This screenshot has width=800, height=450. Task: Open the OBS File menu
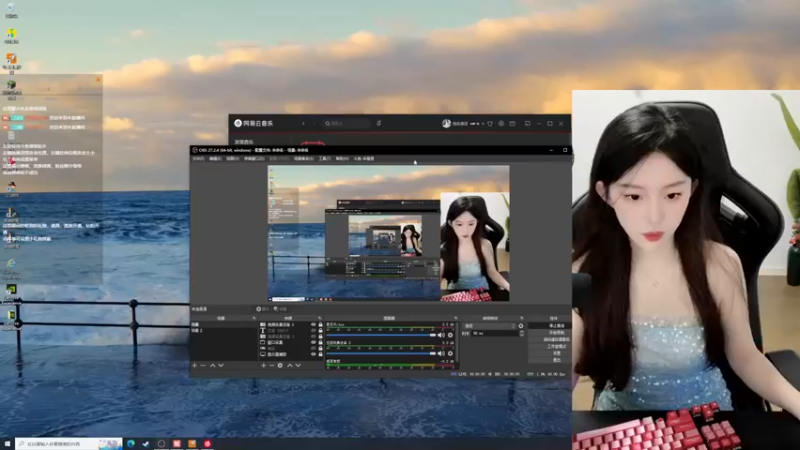[199, 159]
